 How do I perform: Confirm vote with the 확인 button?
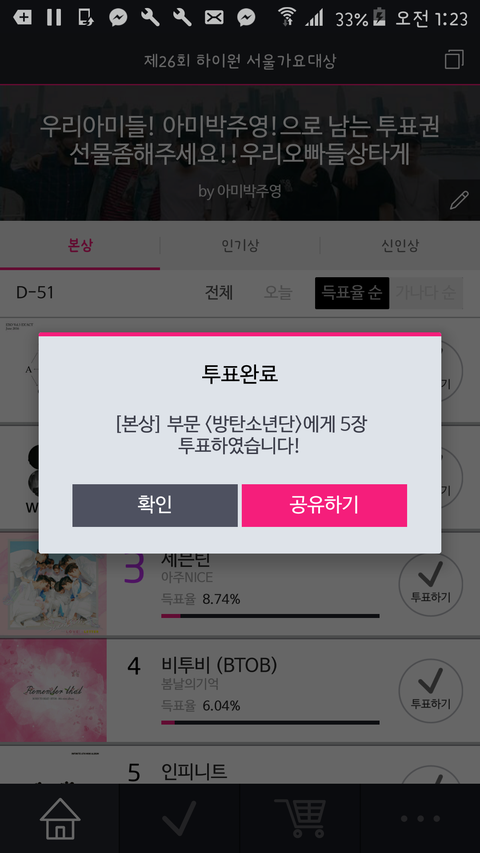[x=155, y=505]
